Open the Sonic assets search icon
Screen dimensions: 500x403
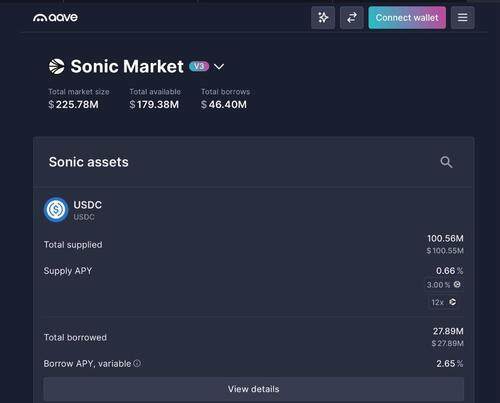(x=446, y=162)
